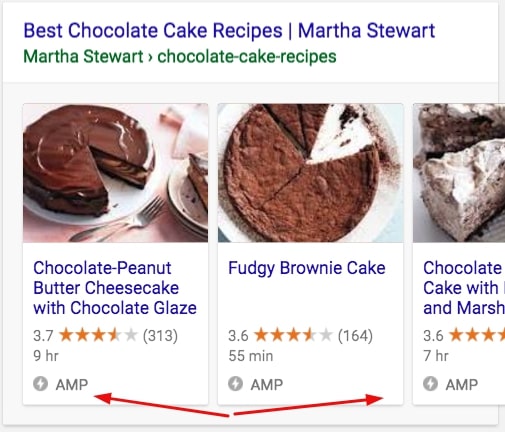
Task: Click star rating of Fudgy Brownie Cake
Action: coord(293,335)
